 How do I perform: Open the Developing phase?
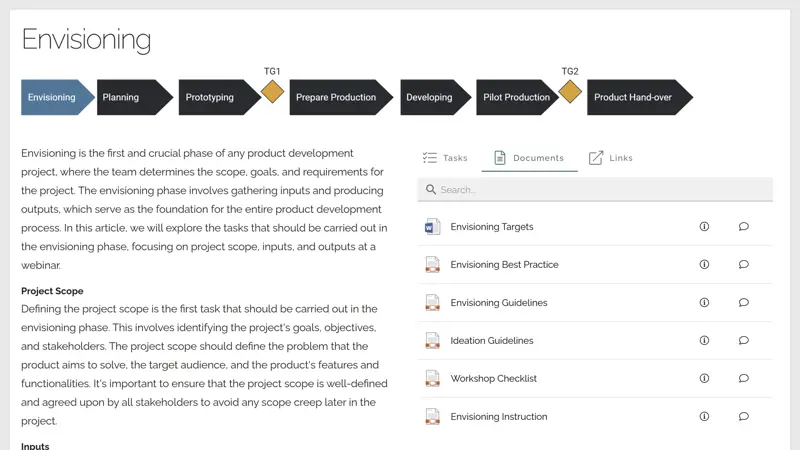click(435, 97)
